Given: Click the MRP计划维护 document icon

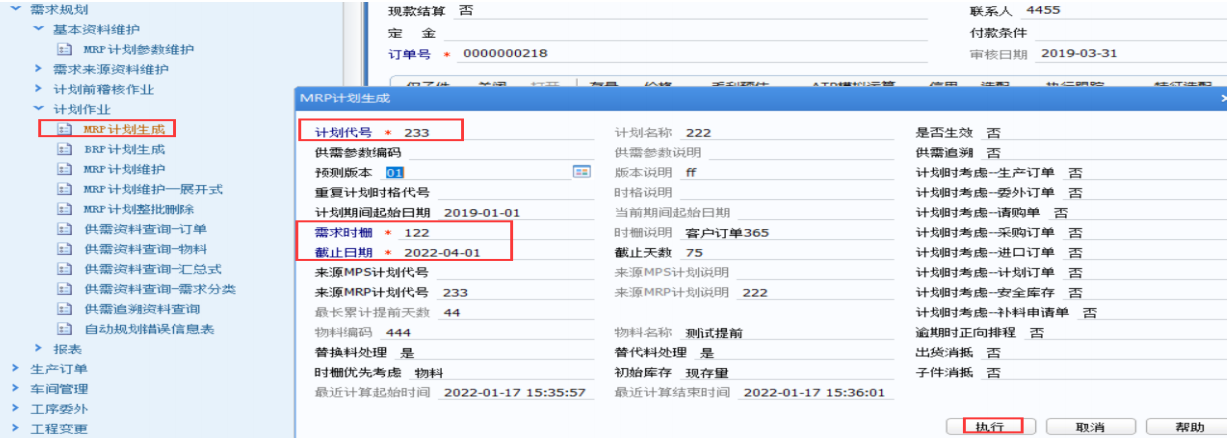Looking at the screenshot, I should point(65,169).
